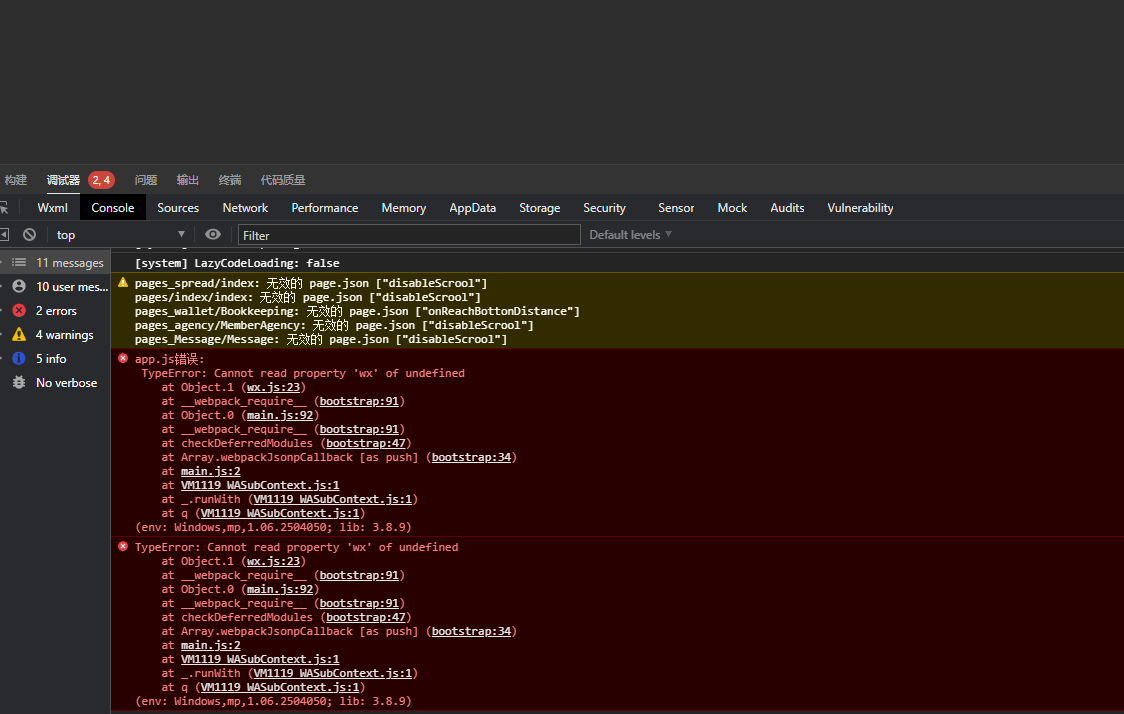Click the red error icon in sidebar

pos(19,310)
